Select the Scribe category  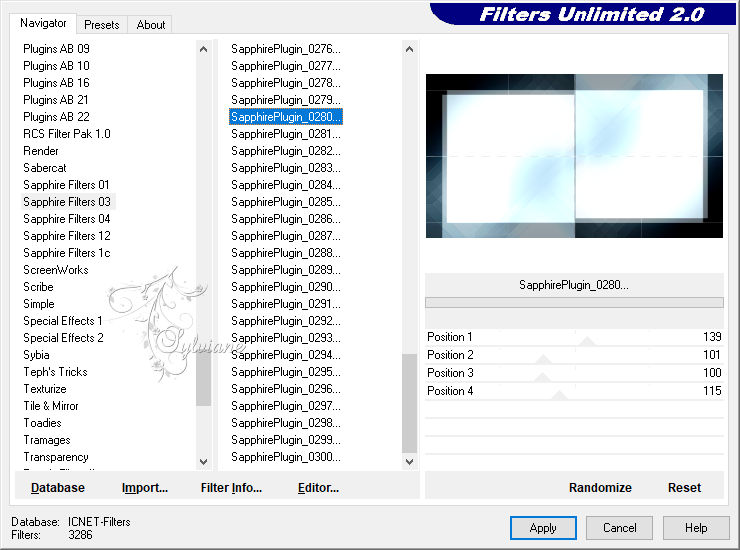pos(38,287)
